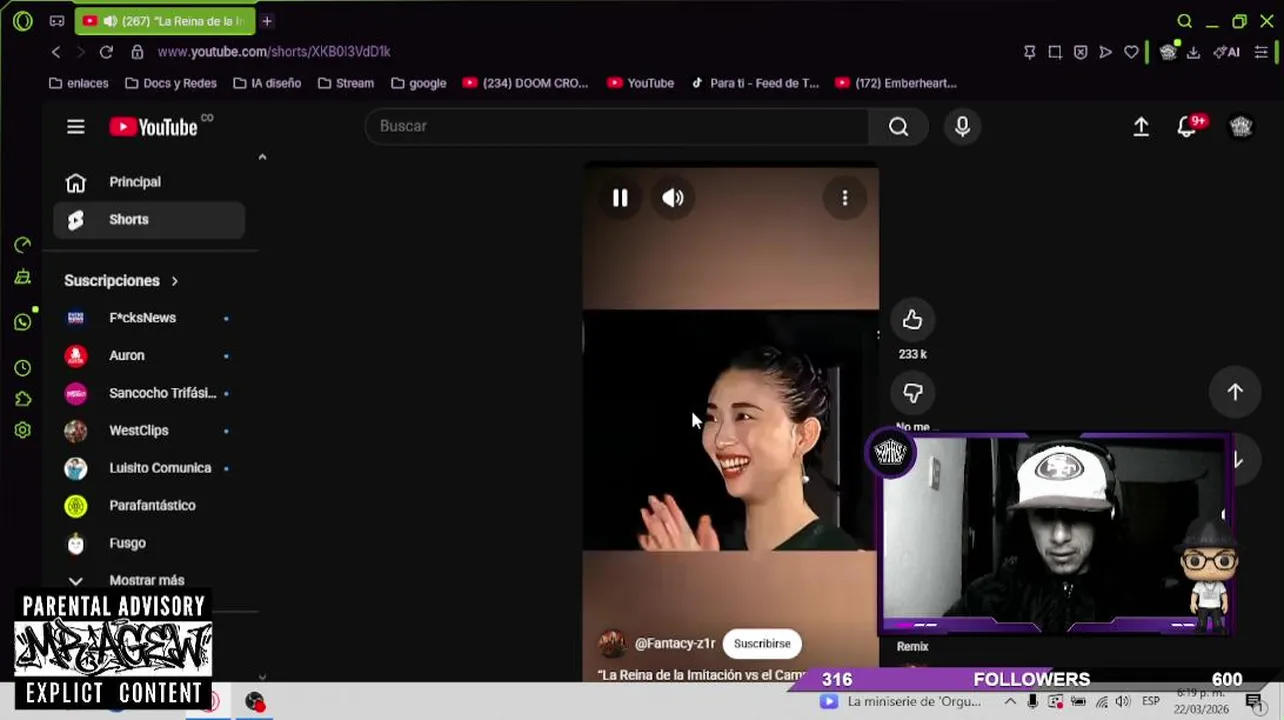Viewport: 1284px width, 720px height.
Task: Open the google bookmarks folder
Action: coord(418,83)
